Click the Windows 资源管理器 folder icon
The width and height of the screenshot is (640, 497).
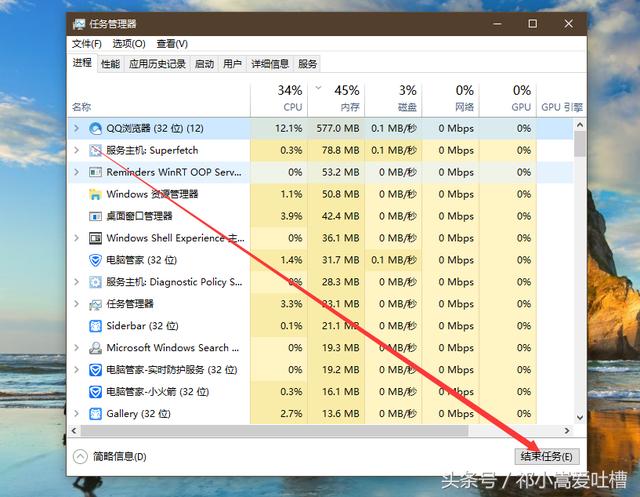[x=95, y=194]
